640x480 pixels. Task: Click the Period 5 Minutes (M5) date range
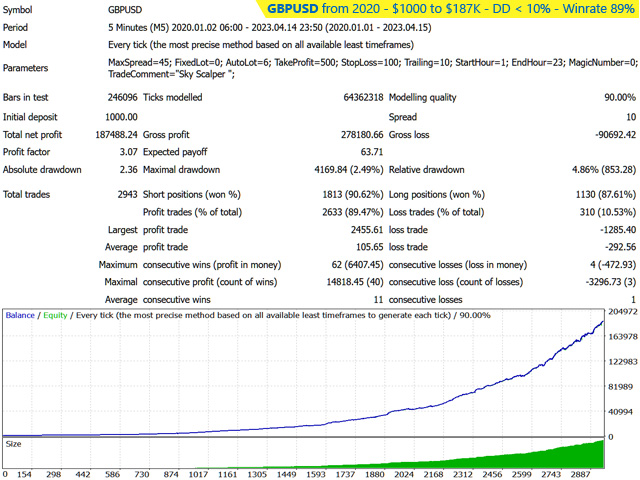click(269, 28)
